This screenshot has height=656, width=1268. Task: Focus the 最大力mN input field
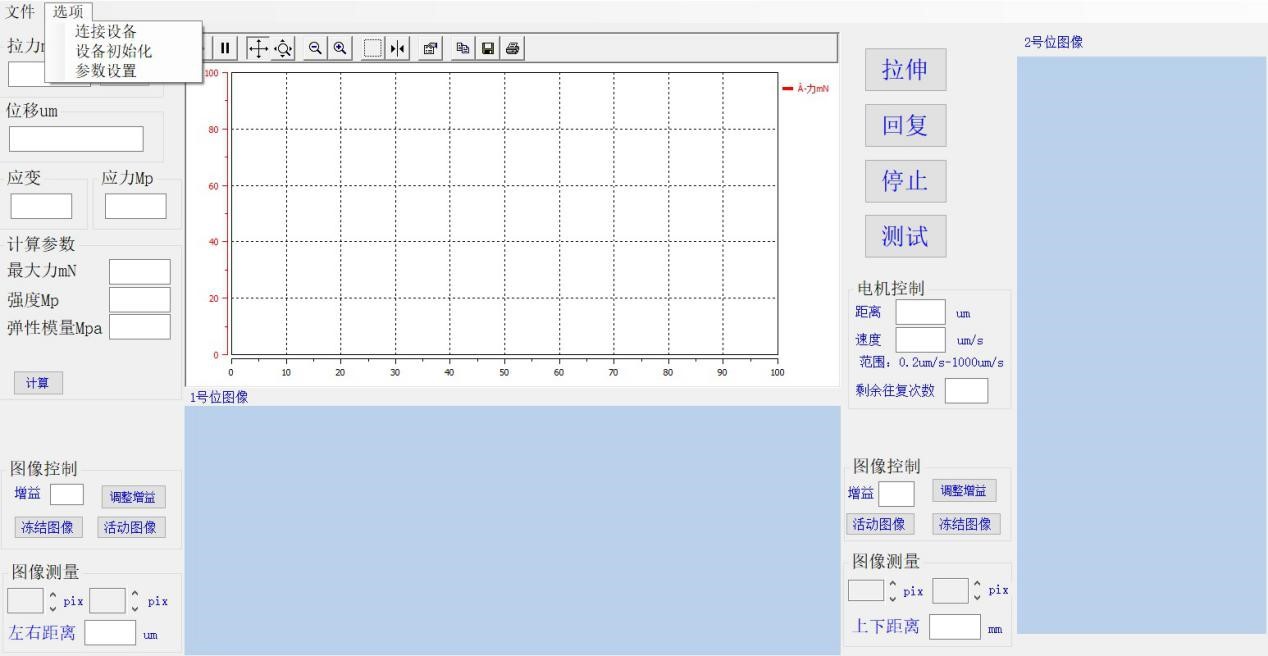pos(140,271)
